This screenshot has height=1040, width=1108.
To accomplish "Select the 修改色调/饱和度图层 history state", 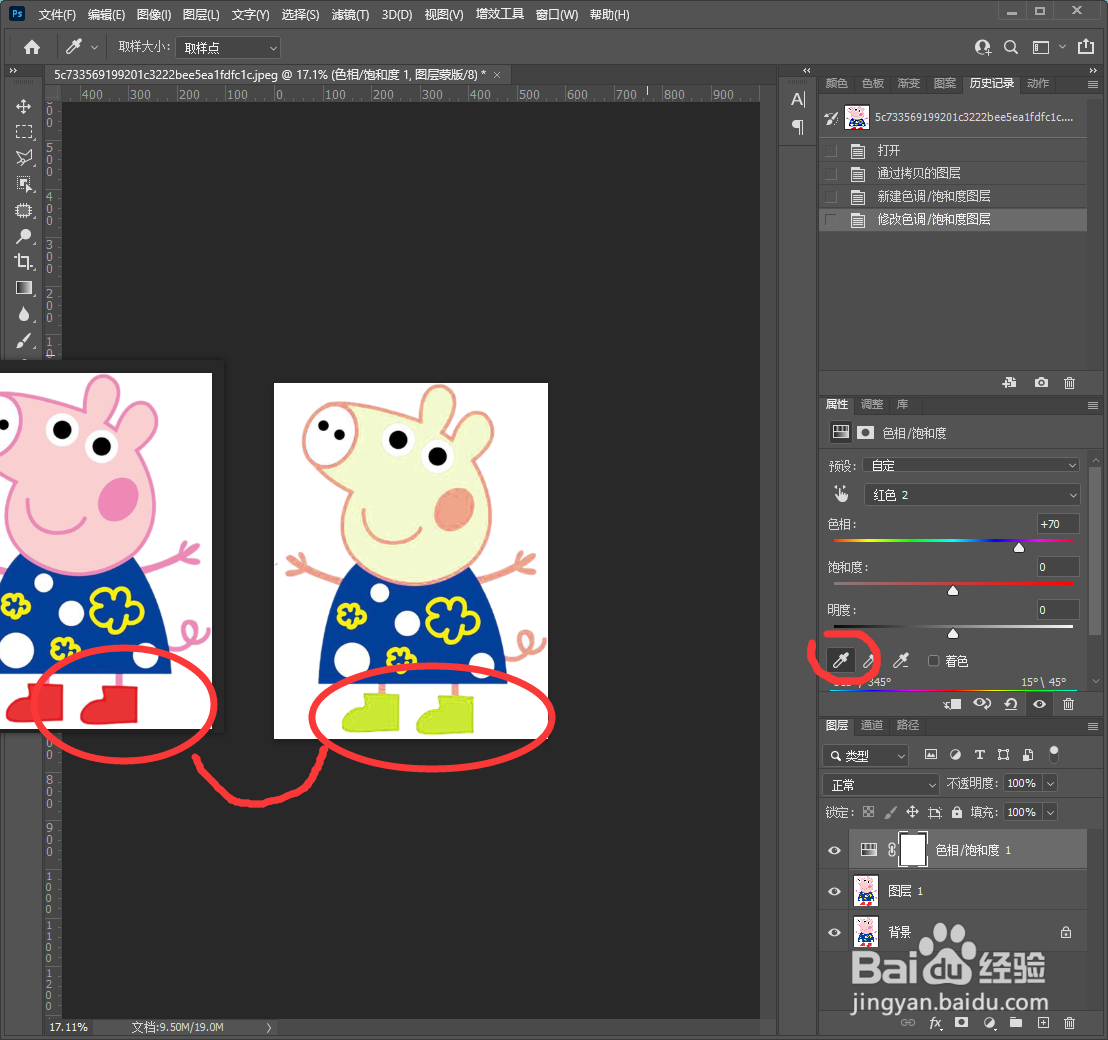I will click(x=953, y=220).
